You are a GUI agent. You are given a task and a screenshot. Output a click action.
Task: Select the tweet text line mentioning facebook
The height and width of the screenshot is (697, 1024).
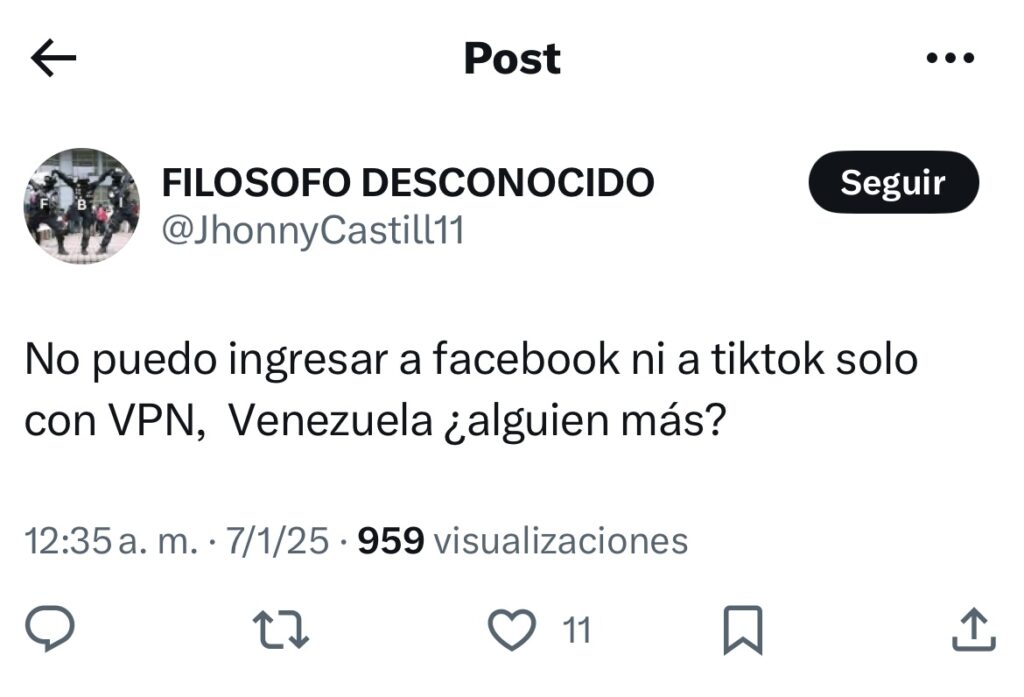[x=472, y=360]
